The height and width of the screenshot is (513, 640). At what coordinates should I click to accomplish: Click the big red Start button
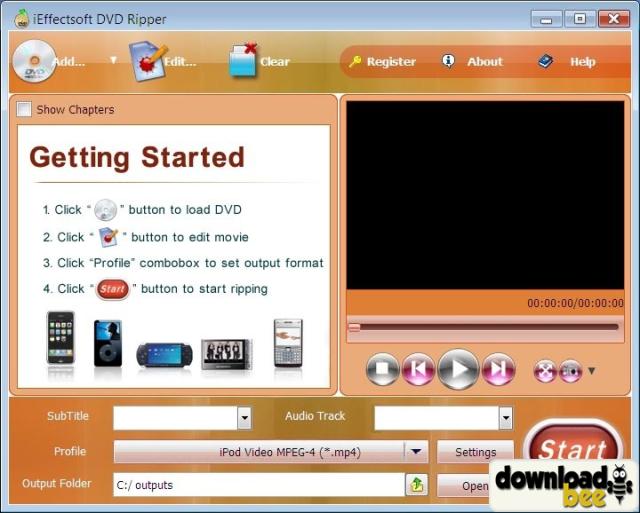(x=573, y=443)
